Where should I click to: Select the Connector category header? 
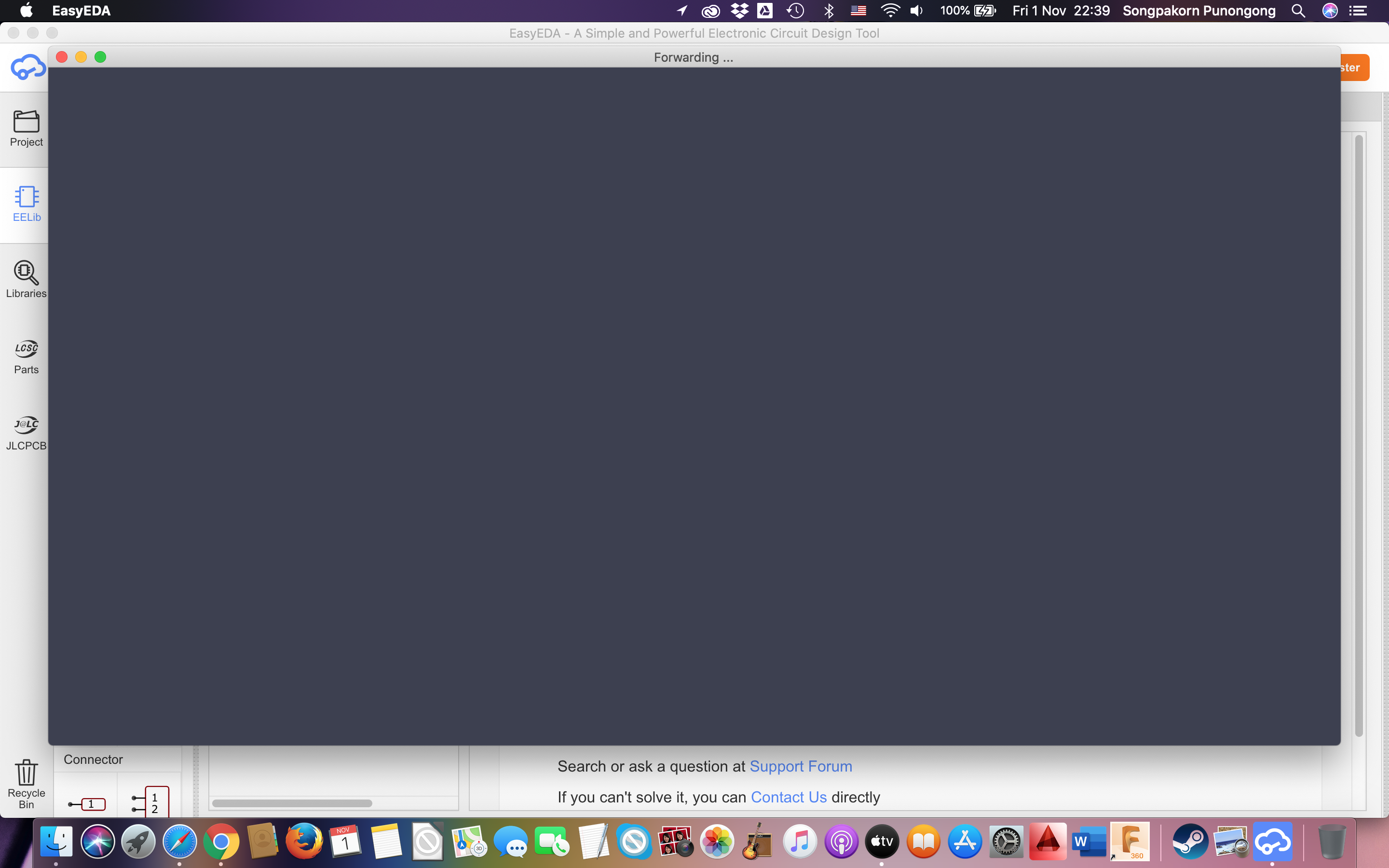coord(117,759)
